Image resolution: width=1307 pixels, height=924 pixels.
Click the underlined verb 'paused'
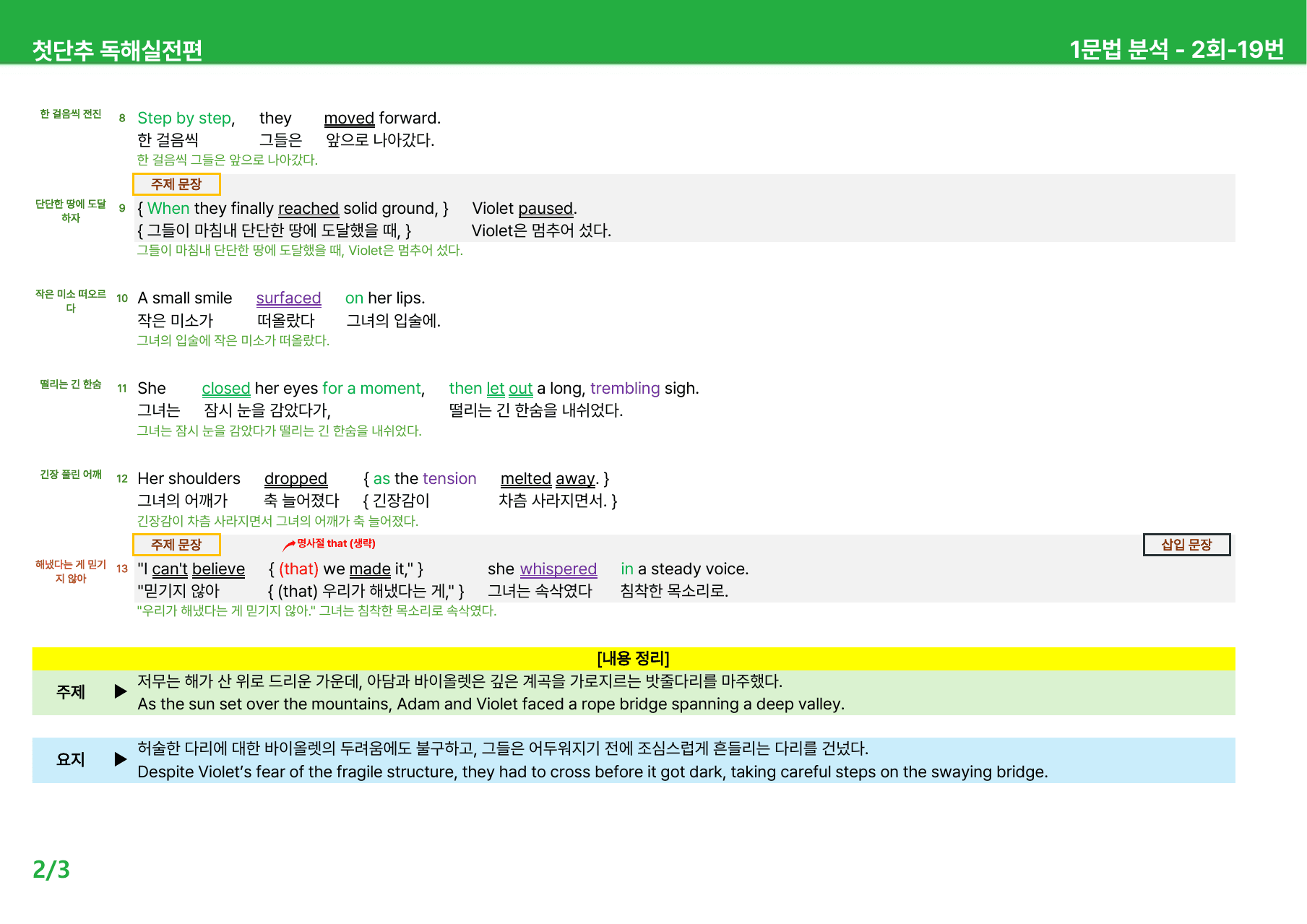[x=545, y=208]
